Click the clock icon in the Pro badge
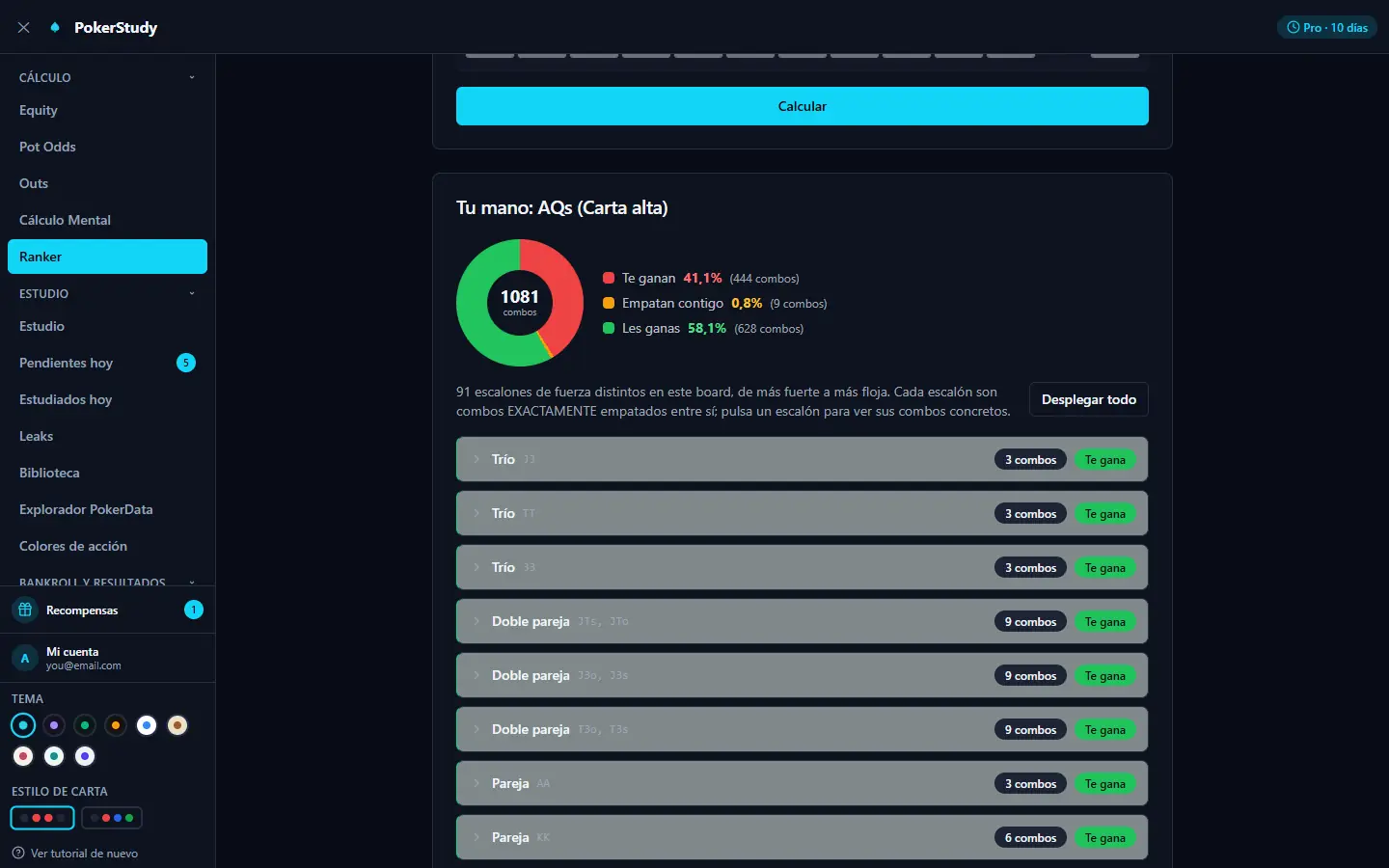1389x868 pixels. tap(1294, 27)
